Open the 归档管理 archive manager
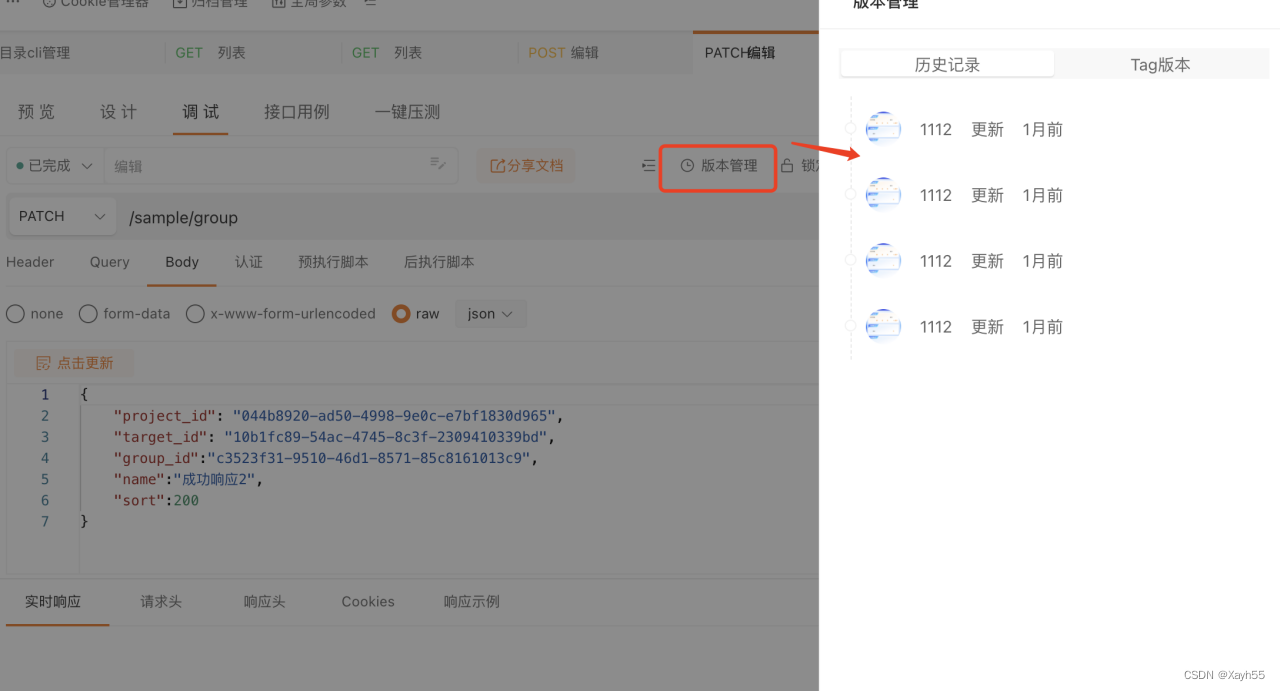1280x691 pixels. (209, 3)
